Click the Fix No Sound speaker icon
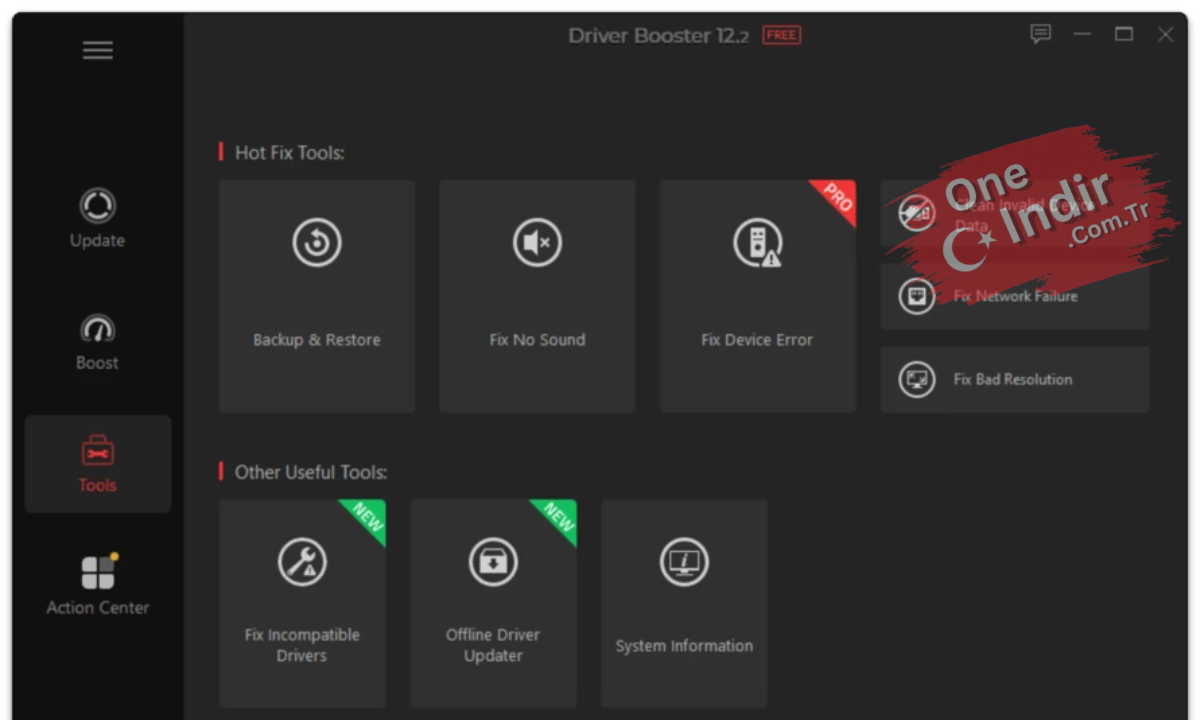Image resolution: width=1200 pixels, height=720 pixels. pyautogui.click(x=537, y=242)
